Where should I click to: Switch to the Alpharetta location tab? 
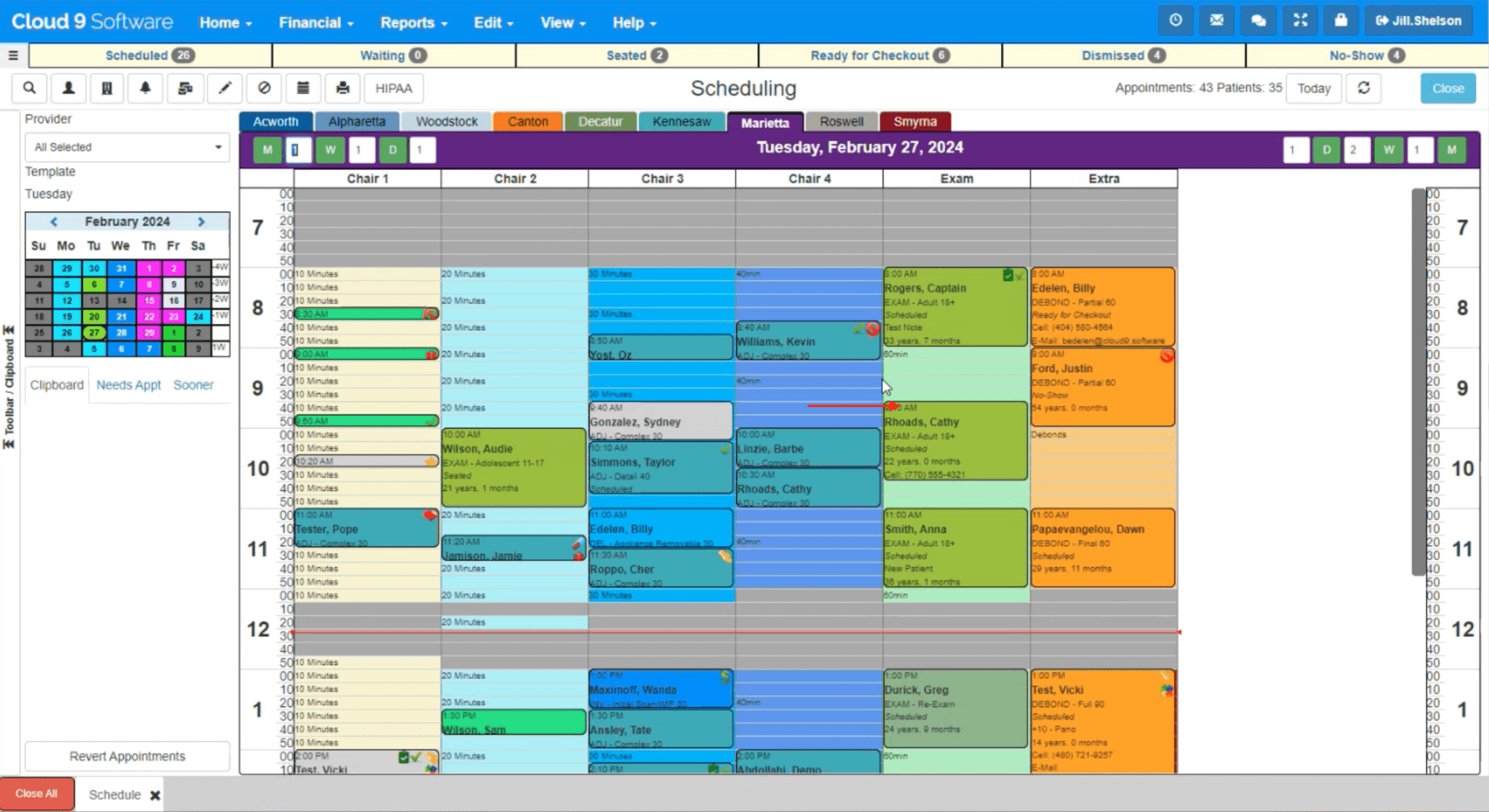tap(356, 121)
